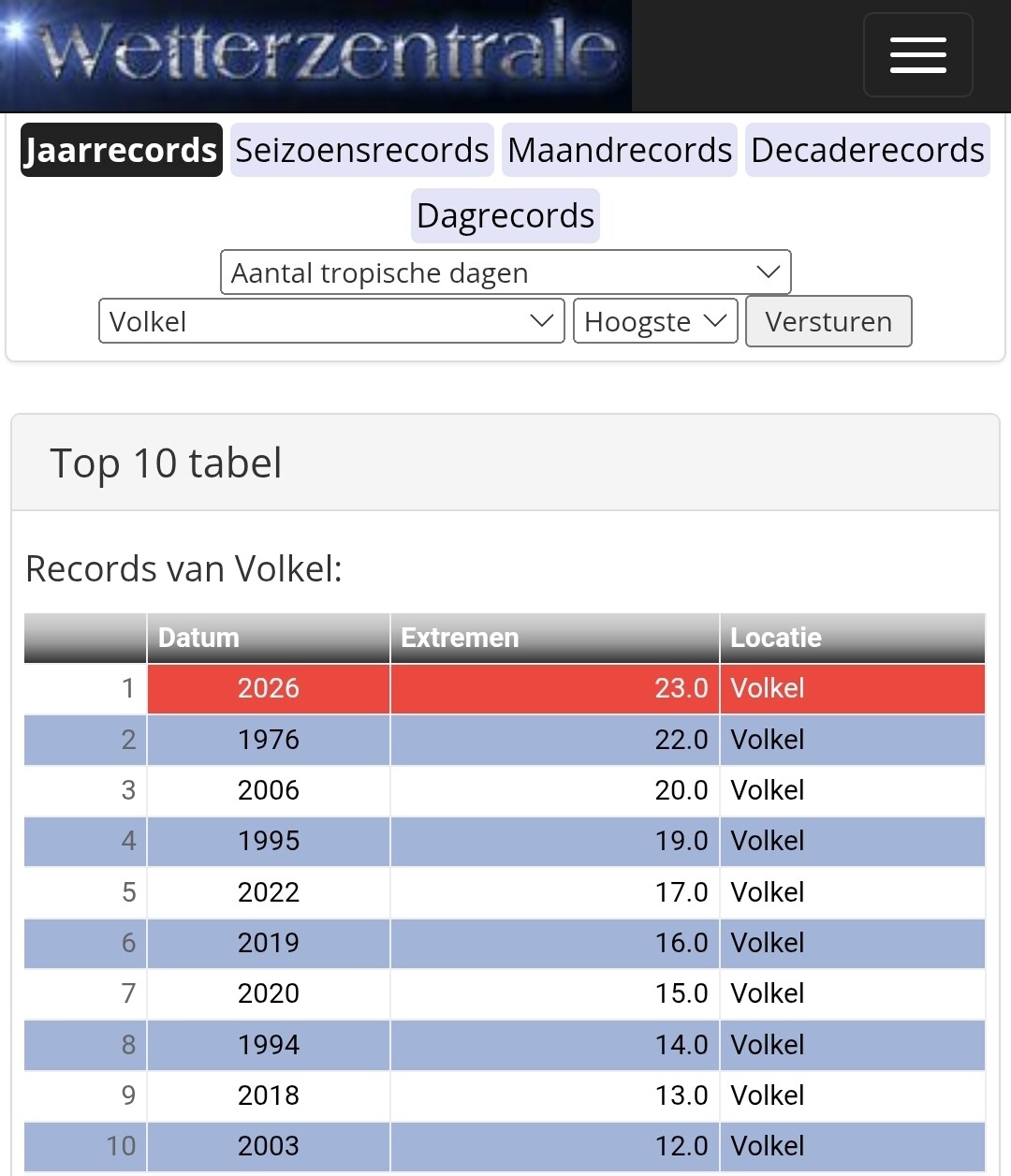Expand the Aantal tropische dagen dropdown
Screen dimensions: 1011x1176
click(x=505, y=272)
